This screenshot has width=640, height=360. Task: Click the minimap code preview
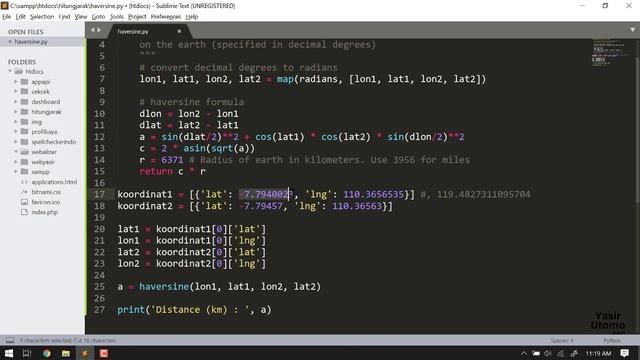pyautogui.click(x=610, y=52)
